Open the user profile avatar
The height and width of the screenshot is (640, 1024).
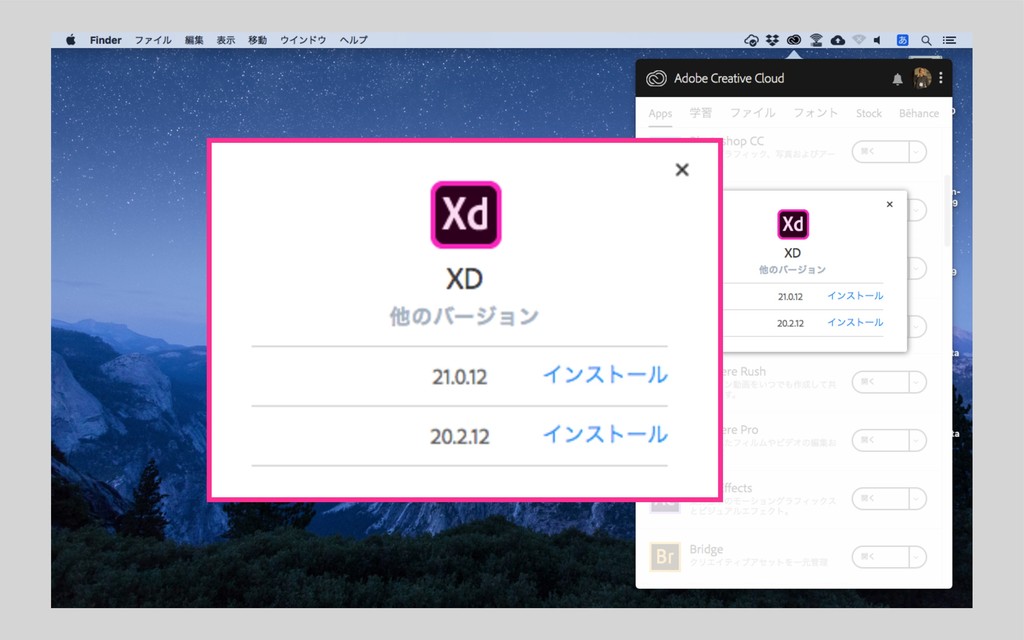click(x=922, y=78)
